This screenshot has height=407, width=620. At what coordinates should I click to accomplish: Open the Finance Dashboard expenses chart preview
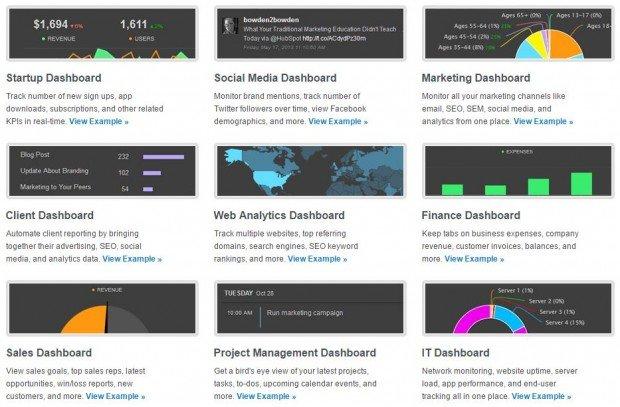pos(518,171)
